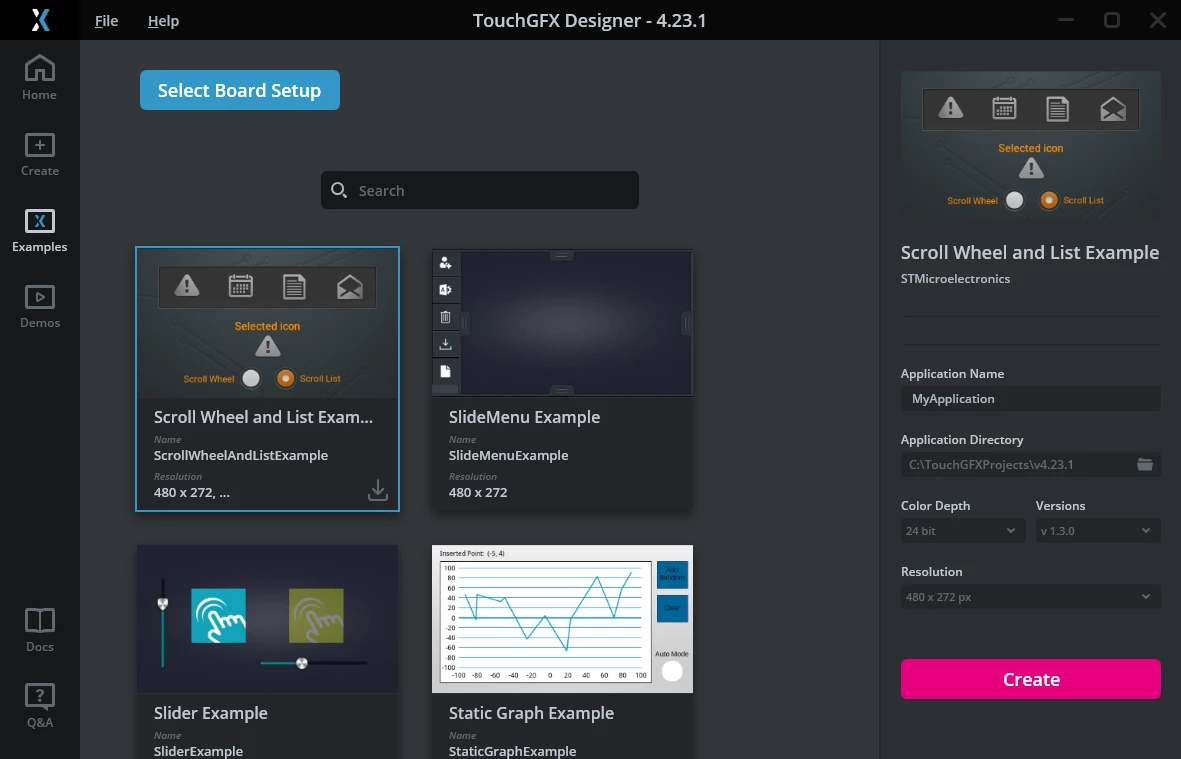Click the pink Create button
The height and width of the screenshot is (759, 1181).
click(x=1030, y=679)
